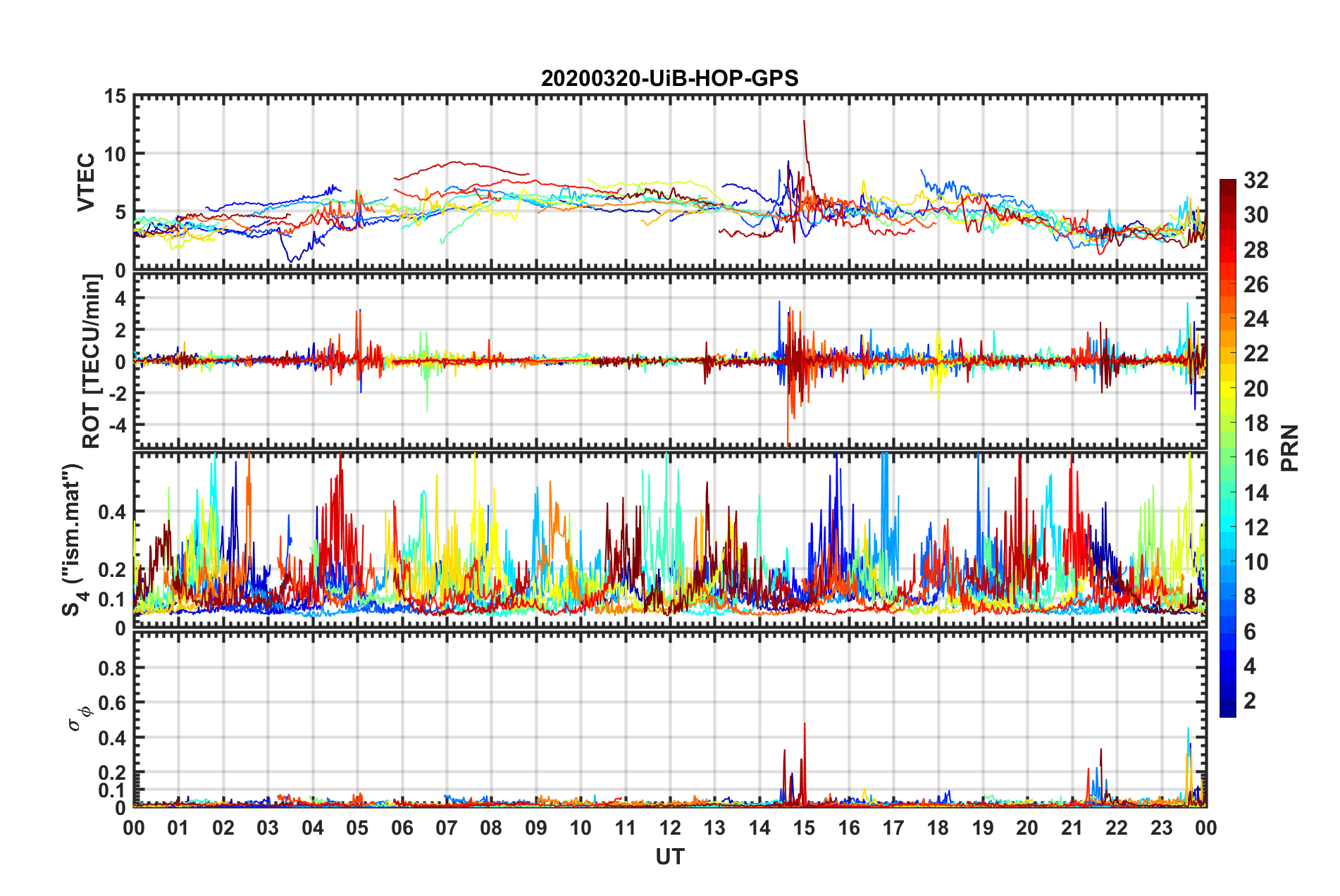1340x896 pixels.
Task: Click the PRN colorbar tick label 24
Action: (1255, 319)
